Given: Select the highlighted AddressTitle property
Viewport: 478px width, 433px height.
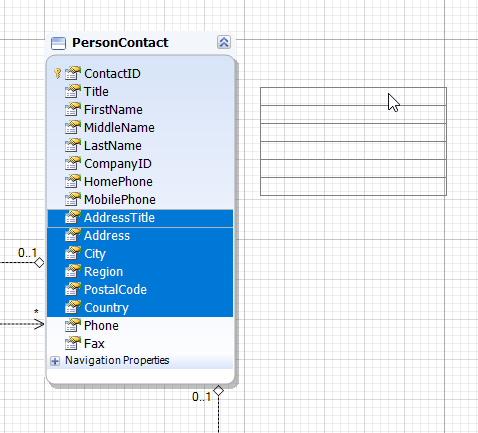Looking at the screenshot, I should (x=140, y=218).
